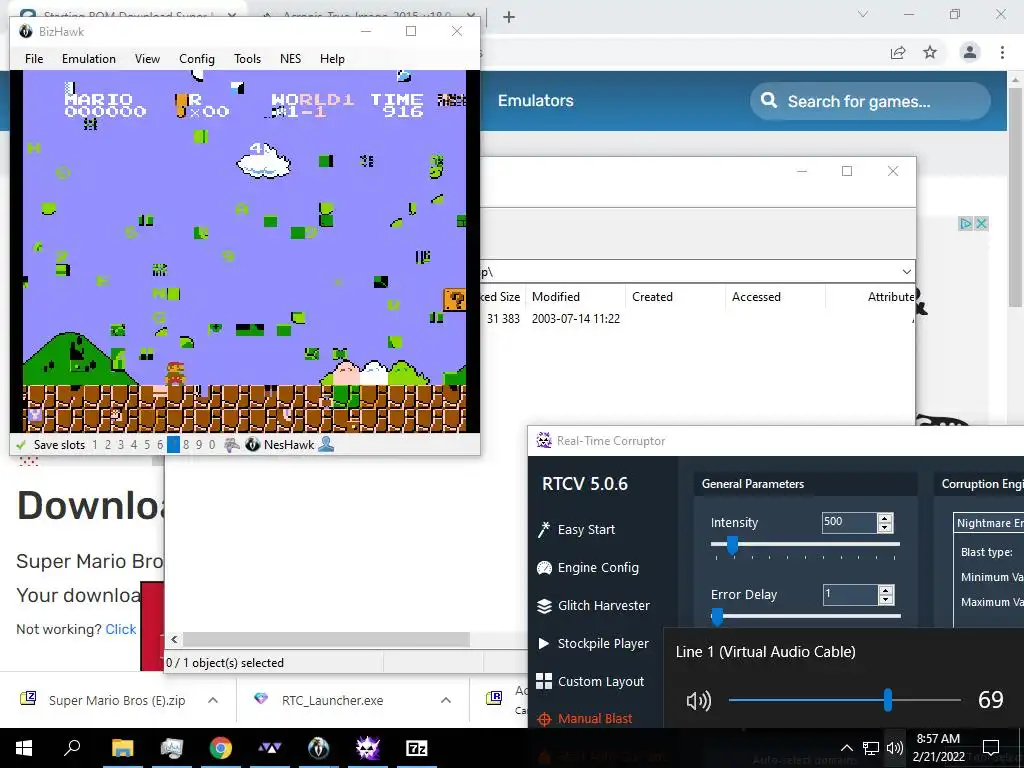Click the NesHawk core icon in status bar
Viewport: 1024px width, 768px height.
pos(253,445)
